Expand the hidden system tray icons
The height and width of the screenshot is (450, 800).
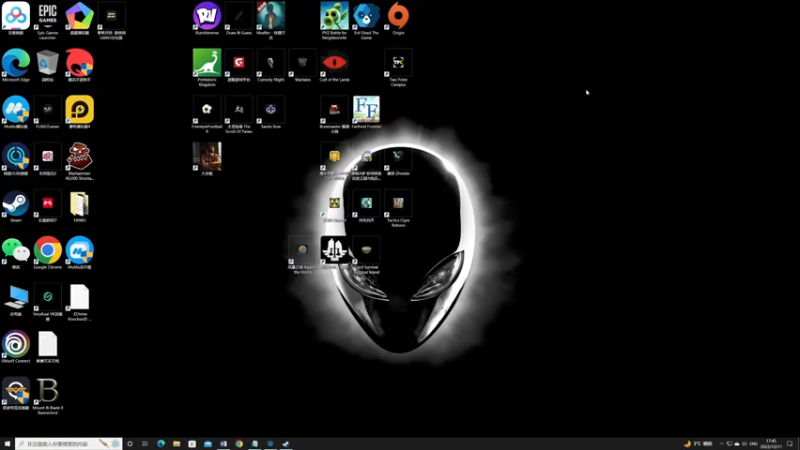coord(721,444)
